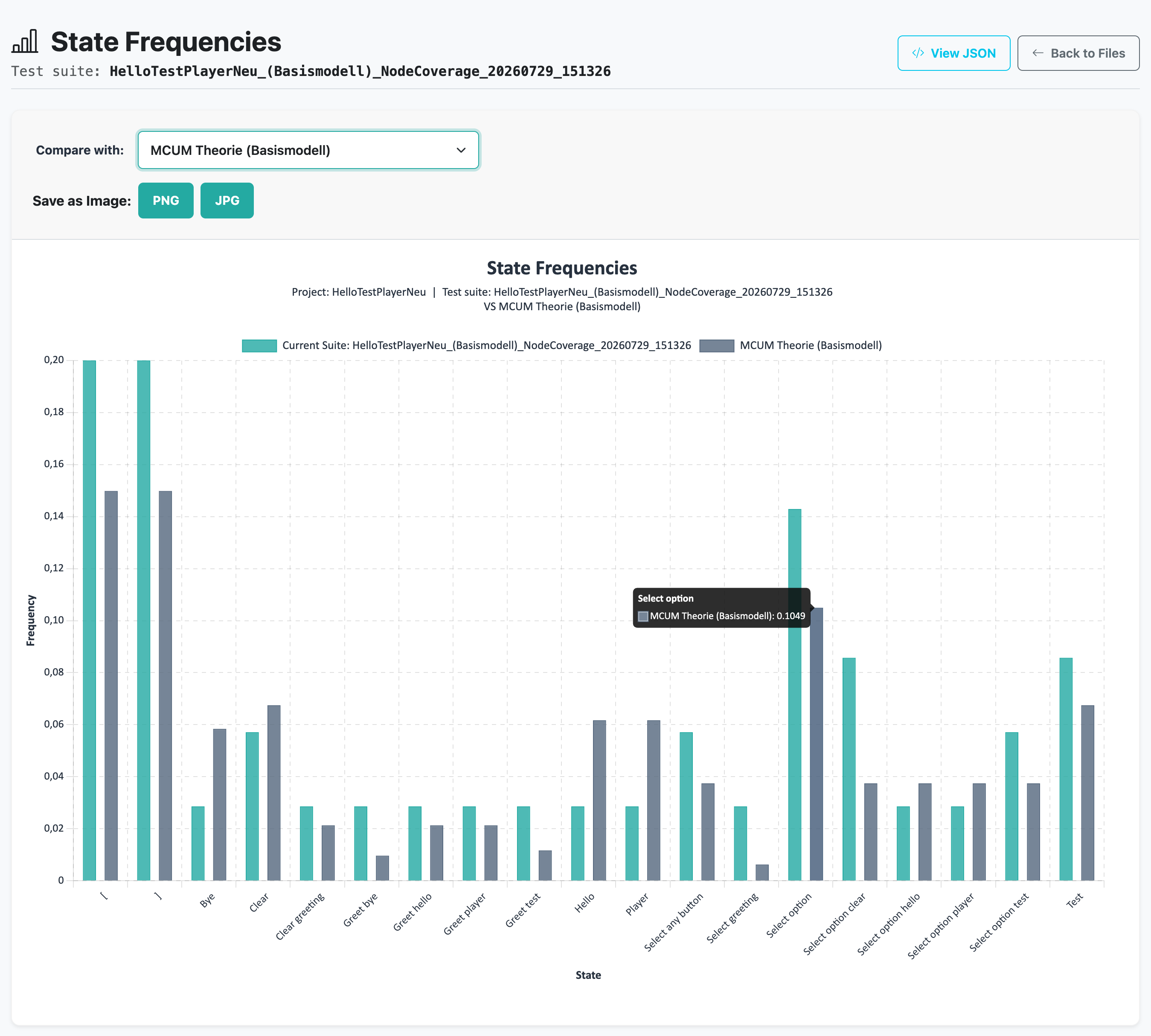Open the MCUM Theorie (Basismodell) combo box
Screen dimensions: 1151x1036
tap(308, 150)
